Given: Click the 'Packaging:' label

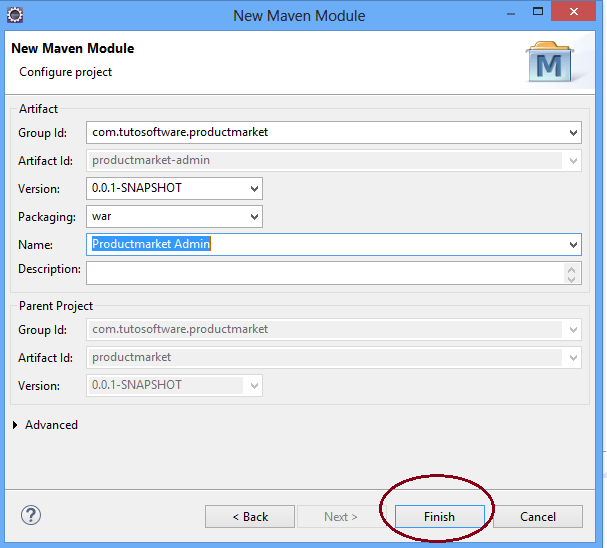Looking at the screenshot, I should click(47, 217).
